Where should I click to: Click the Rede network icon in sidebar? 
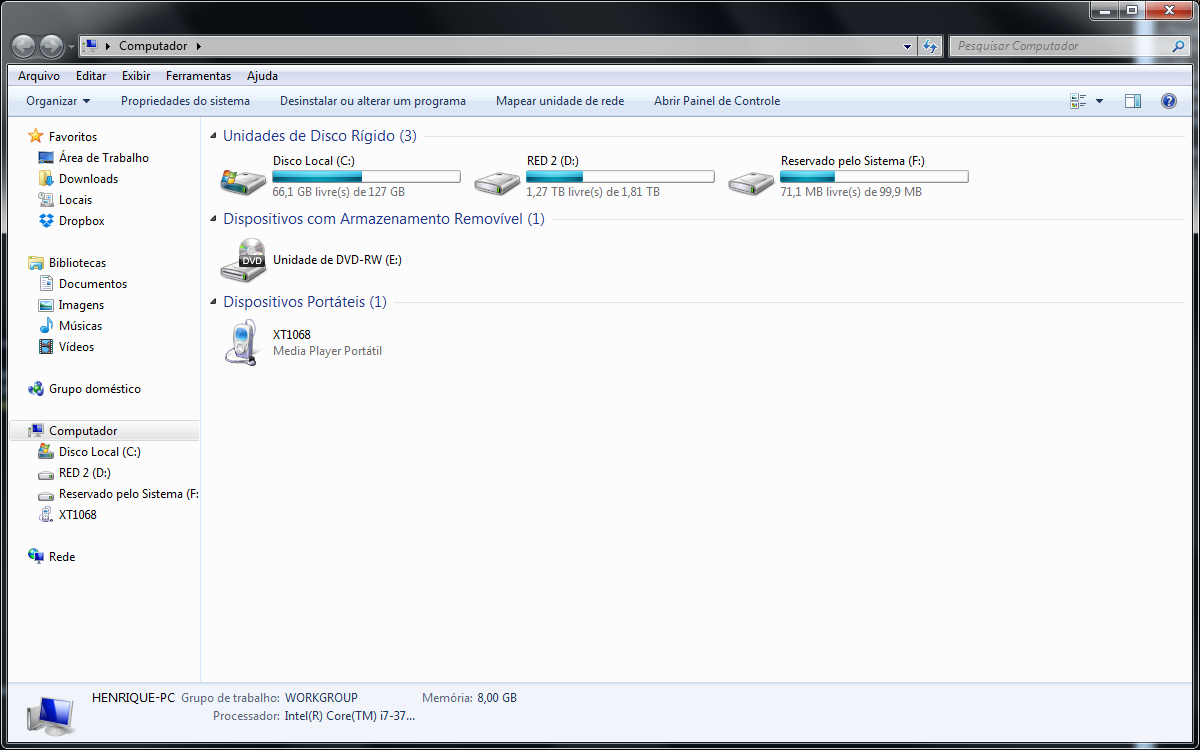[x=36, y=557]
